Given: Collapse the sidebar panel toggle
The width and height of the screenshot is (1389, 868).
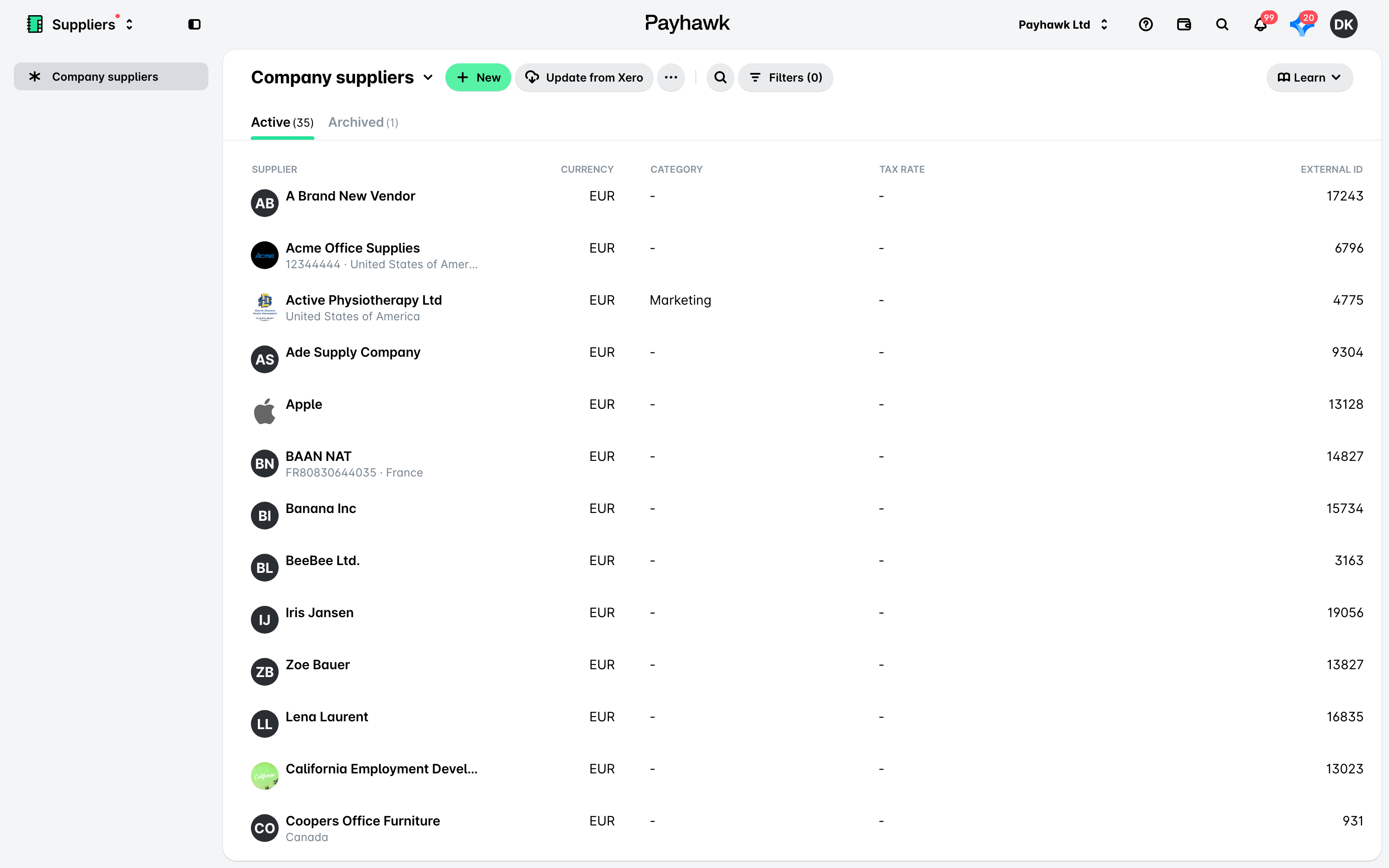Looking at the screenshot, I should pyautogui.click(x=194, y=24).
